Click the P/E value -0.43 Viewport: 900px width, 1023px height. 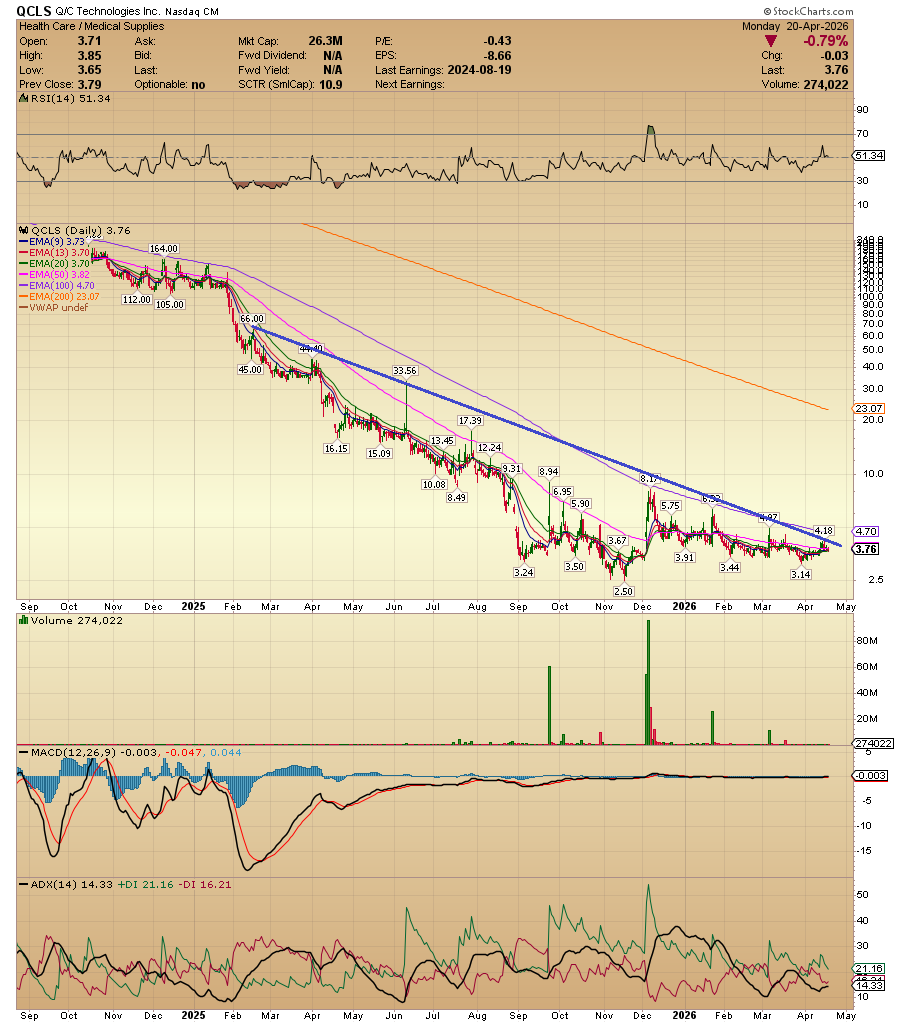pyautogui.click(x=498, y=40)
